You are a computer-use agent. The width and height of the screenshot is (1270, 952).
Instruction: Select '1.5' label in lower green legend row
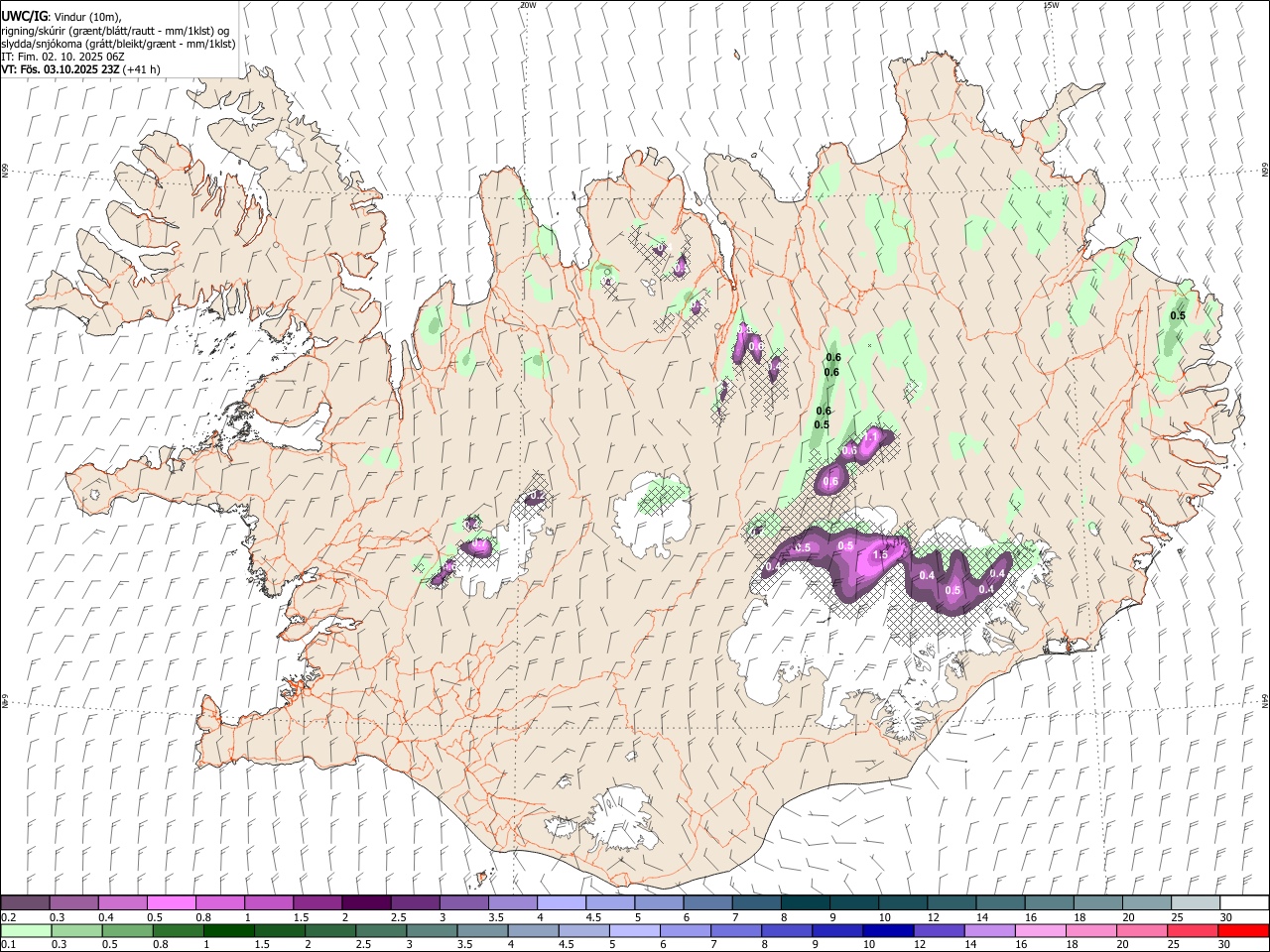tap(262, 944)
